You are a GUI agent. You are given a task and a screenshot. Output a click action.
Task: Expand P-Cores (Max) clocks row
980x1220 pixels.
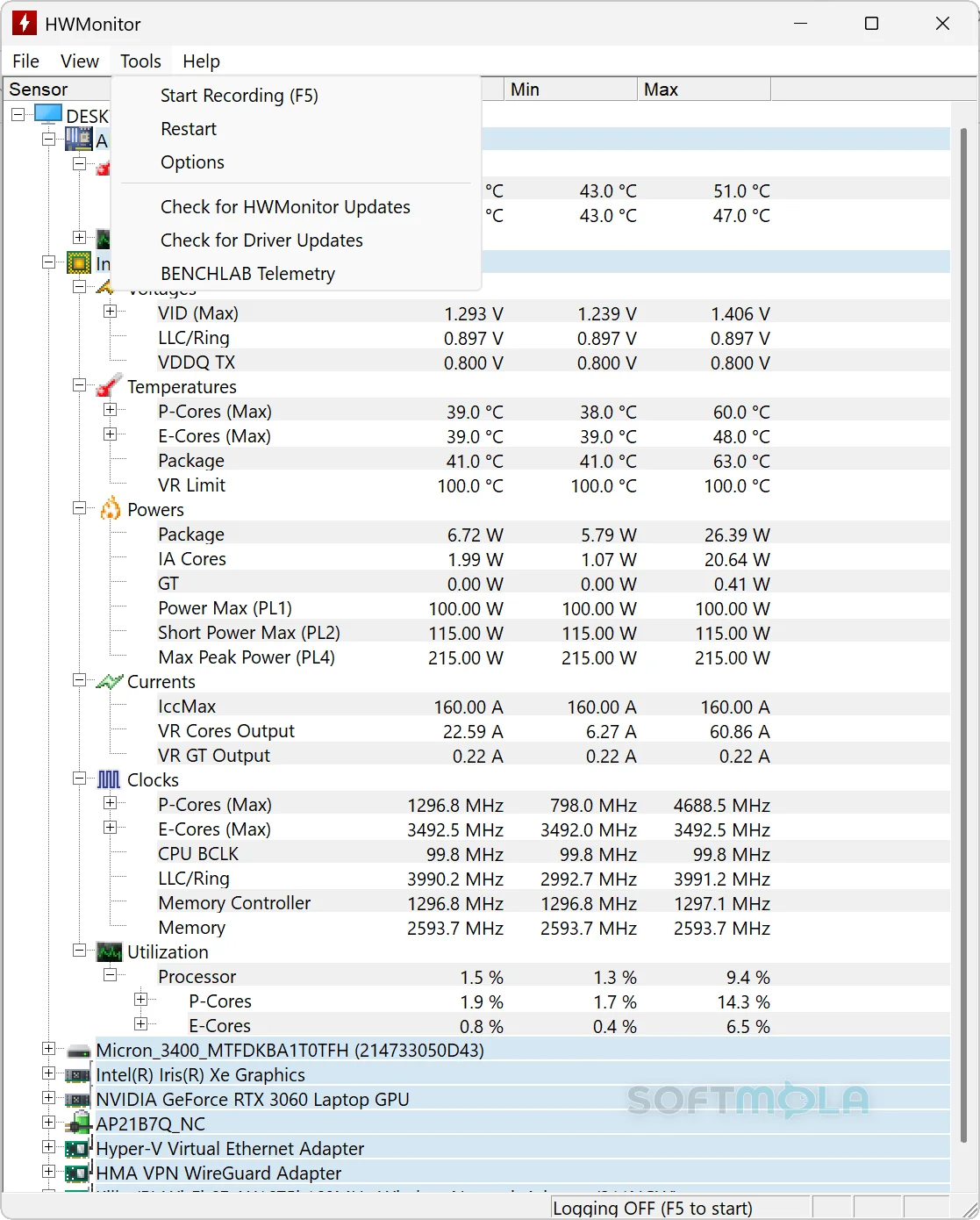point(111,803)
